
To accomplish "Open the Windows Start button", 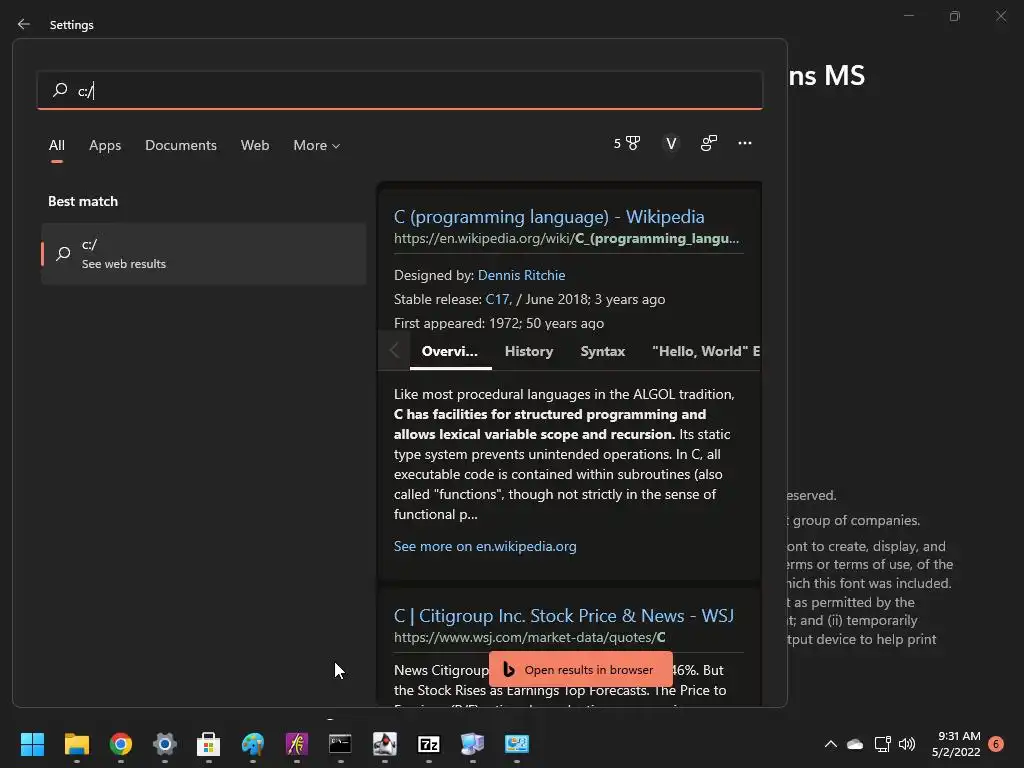I will point(32,744).
